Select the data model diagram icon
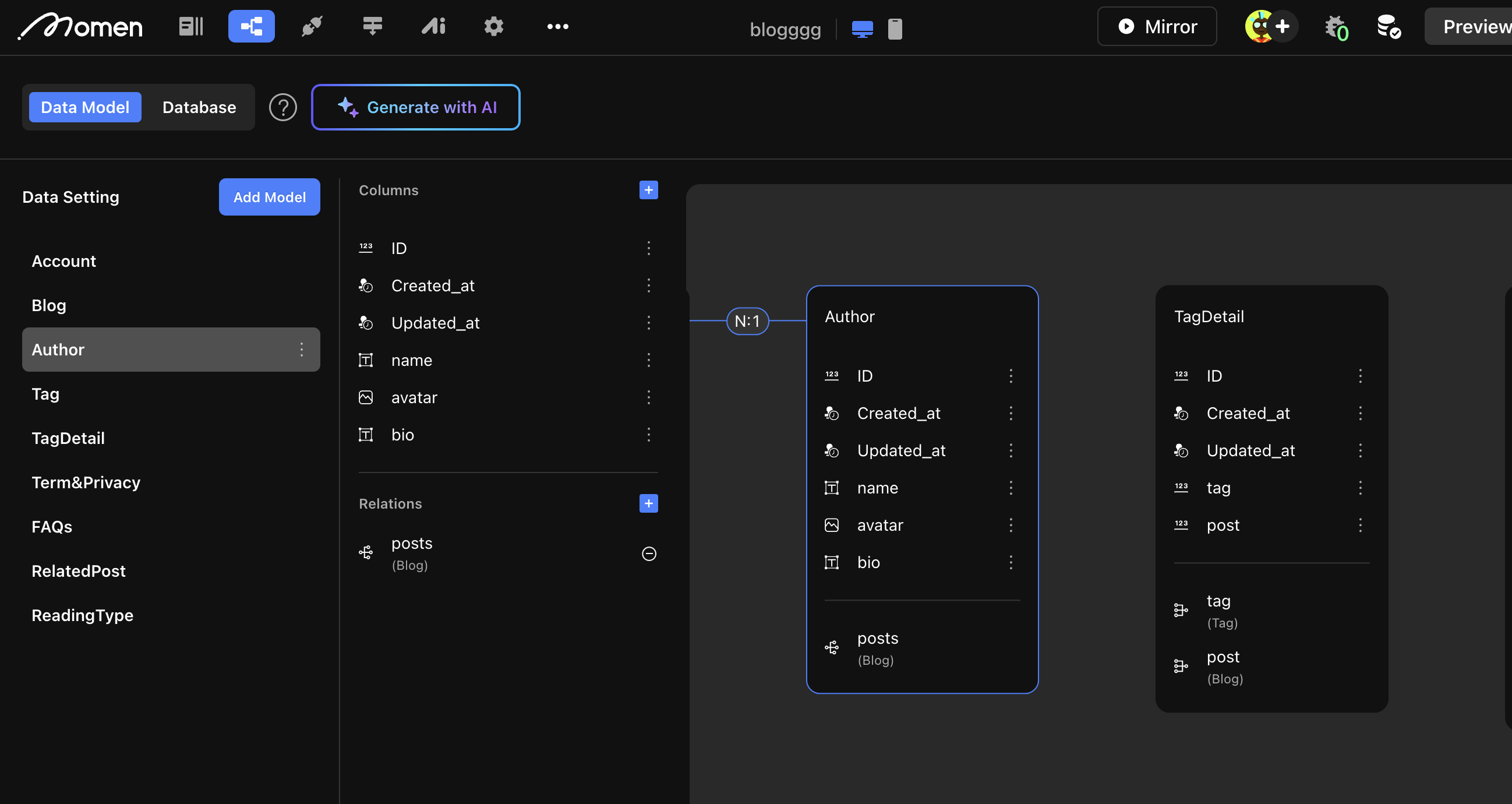The height and width of the screenshot is (804, 1512). (251, 26)
